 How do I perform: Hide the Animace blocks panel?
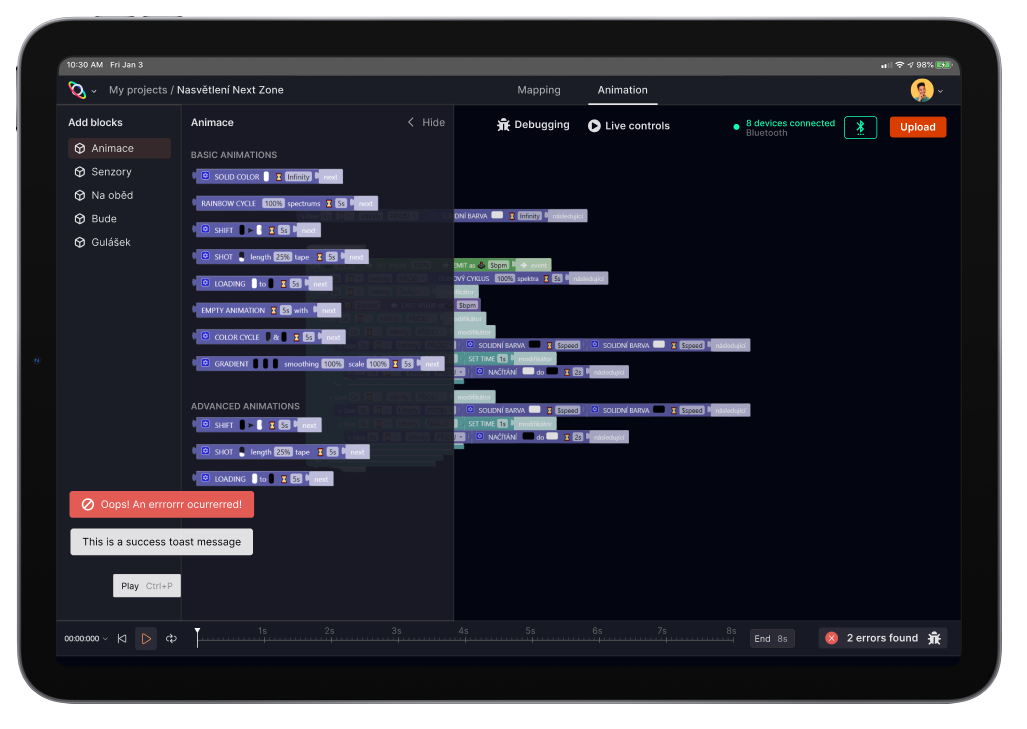click(426, 122)
